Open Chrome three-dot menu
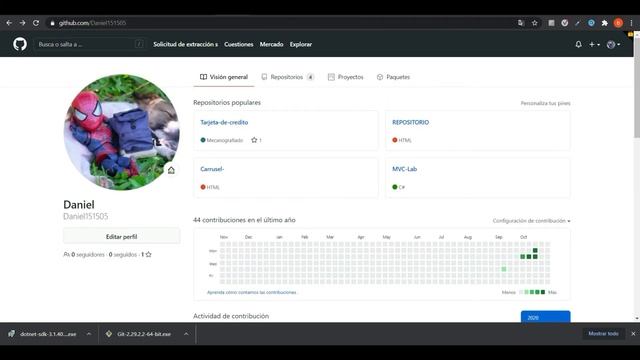Image resolution: width=640 pixels, height=360 pixels. click(631, 23)
